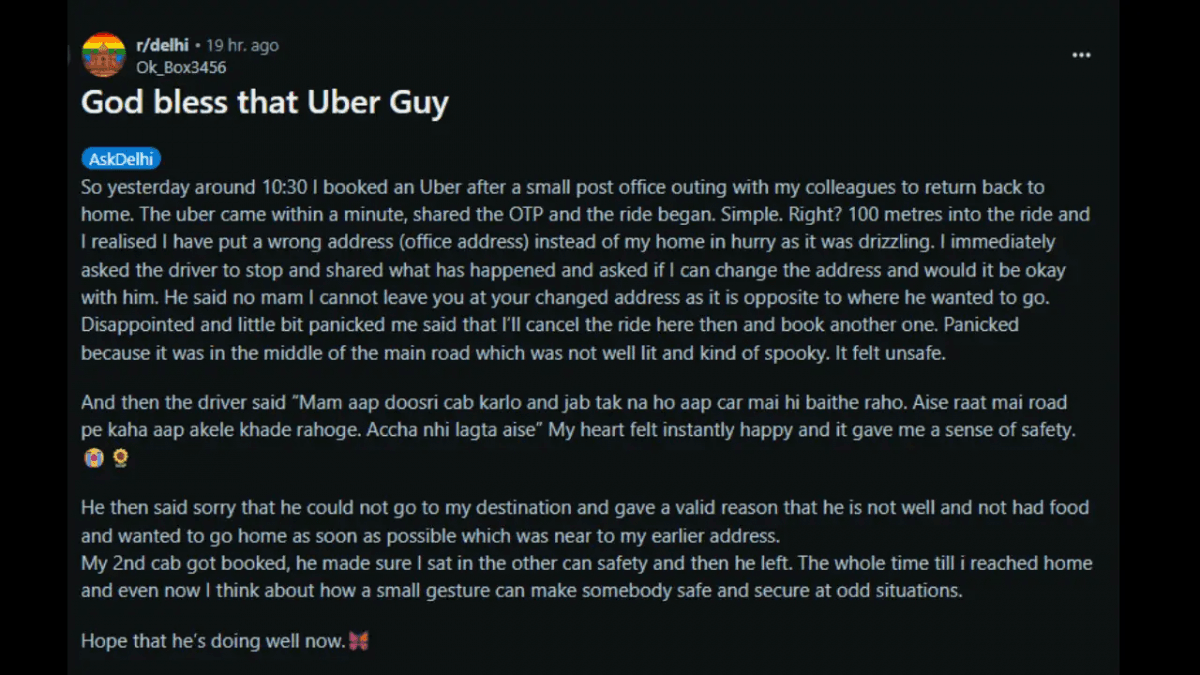Visit the Ok_Box3456 user profile
The height and width of the screenshot is (675, 1200).
[x=181, y=67]
